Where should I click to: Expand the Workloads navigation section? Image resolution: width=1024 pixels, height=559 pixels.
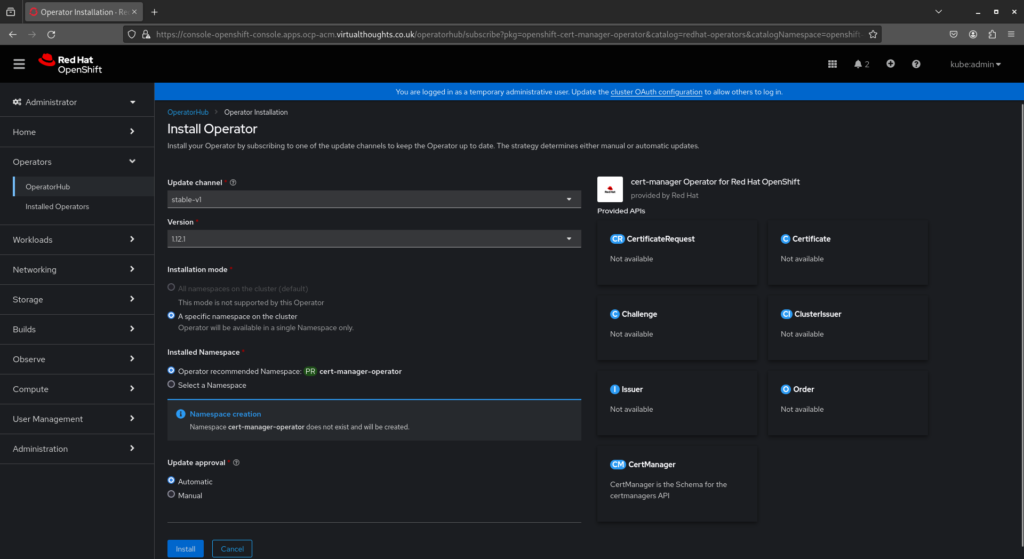coord(76,240)
